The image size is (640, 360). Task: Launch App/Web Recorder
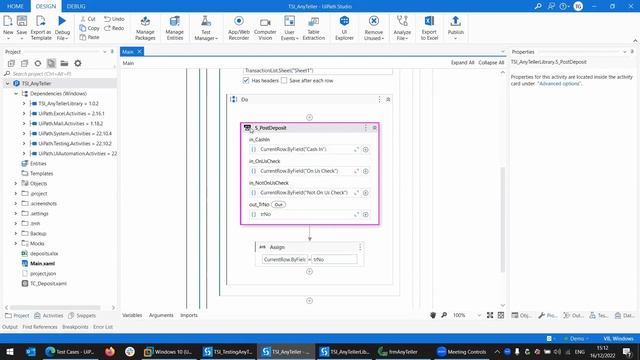(x=239, y=28)
